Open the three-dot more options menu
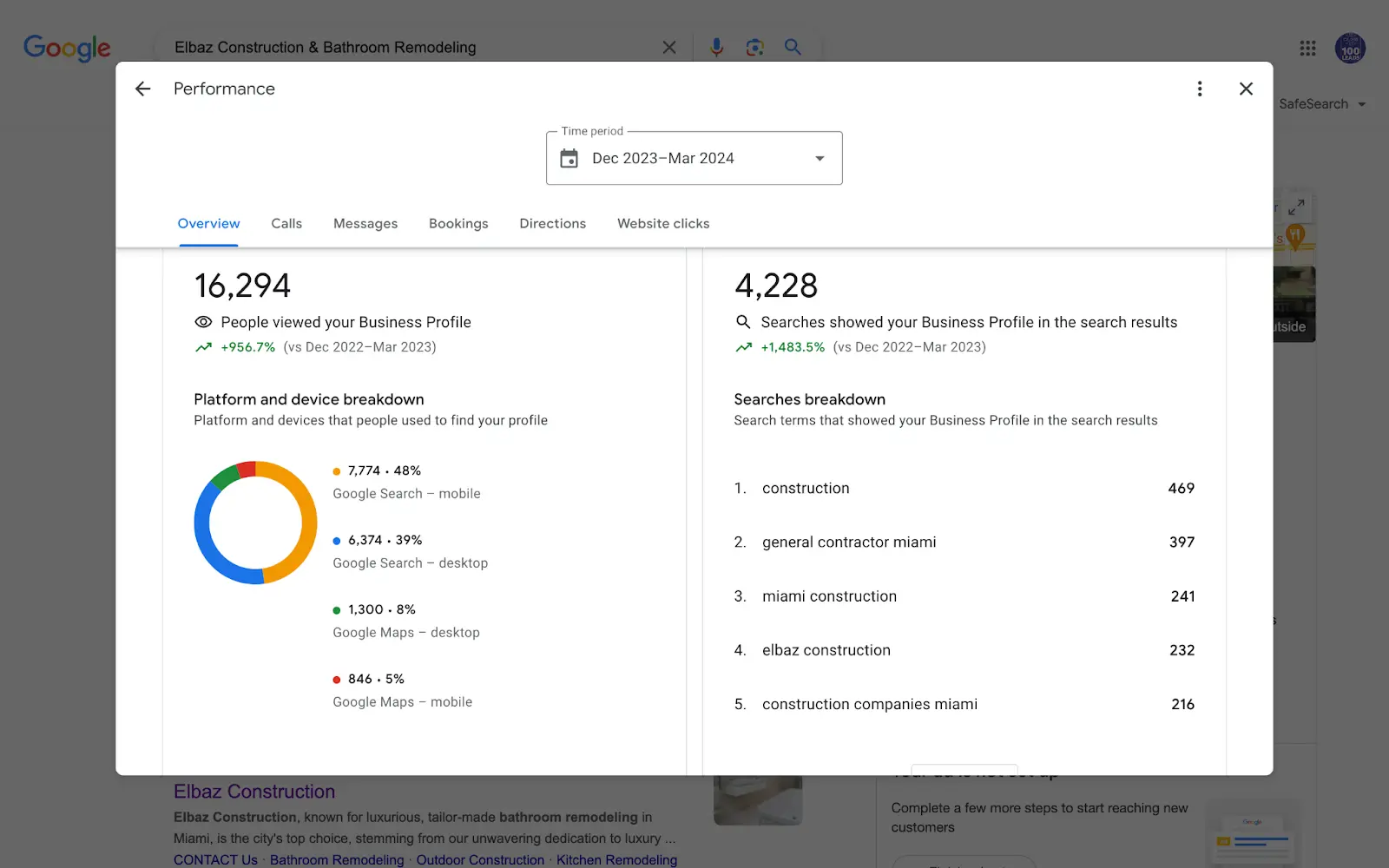The height and width of the screenshot is (868, 1389). pyautogui.click(x=1200, y=89)
